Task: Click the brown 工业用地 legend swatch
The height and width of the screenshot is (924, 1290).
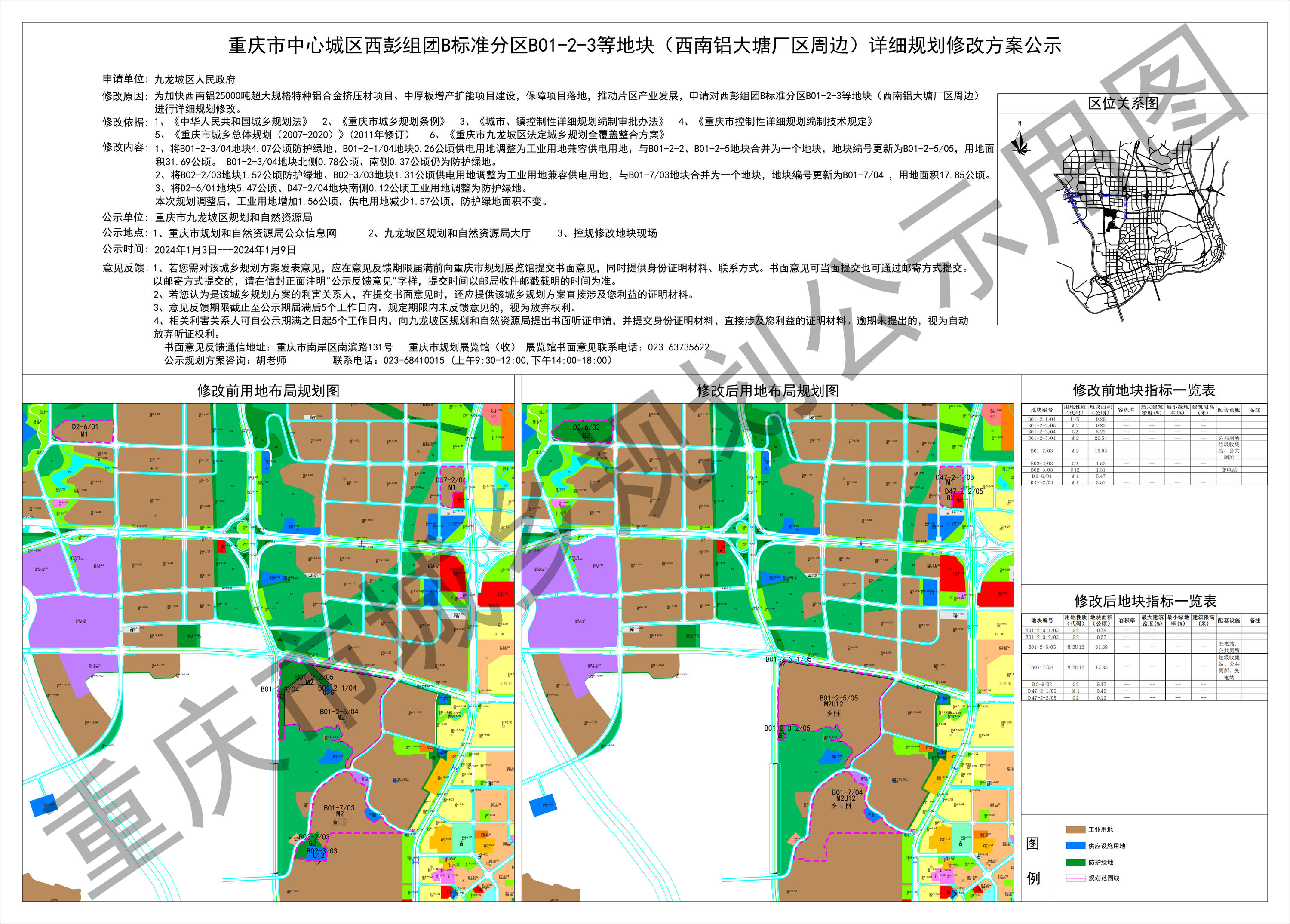Action: pyautogui.click(x=1075, y=829)
